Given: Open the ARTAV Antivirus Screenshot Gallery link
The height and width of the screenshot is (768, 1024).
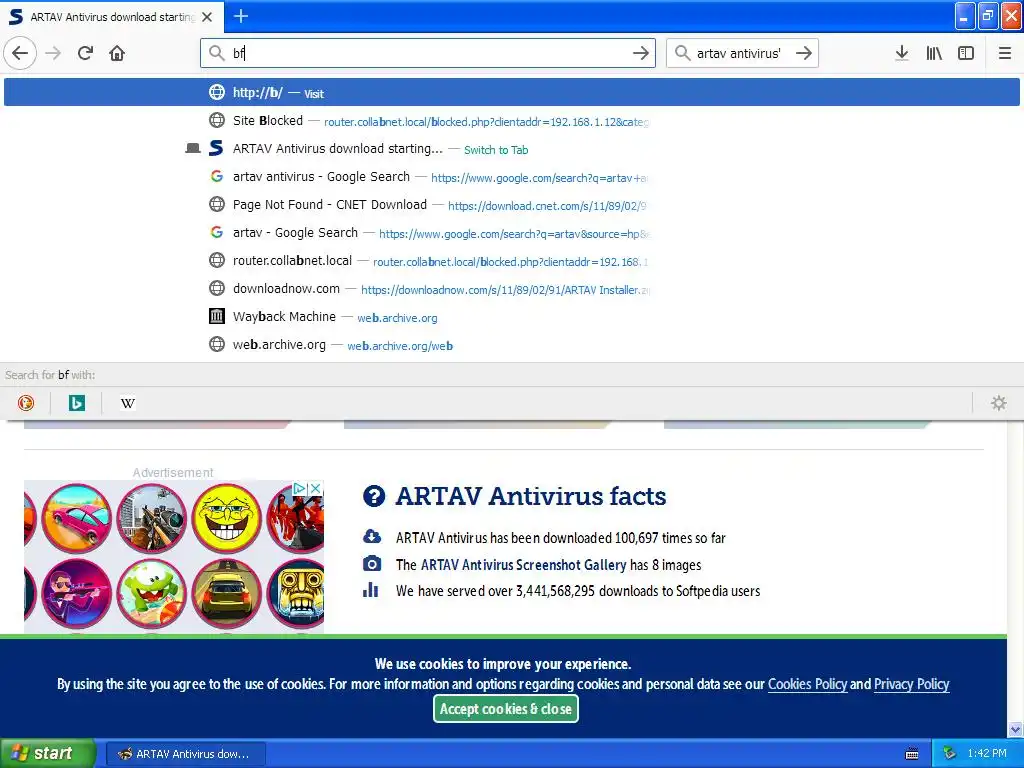Looking at the screenshot, I should [523, 565].
